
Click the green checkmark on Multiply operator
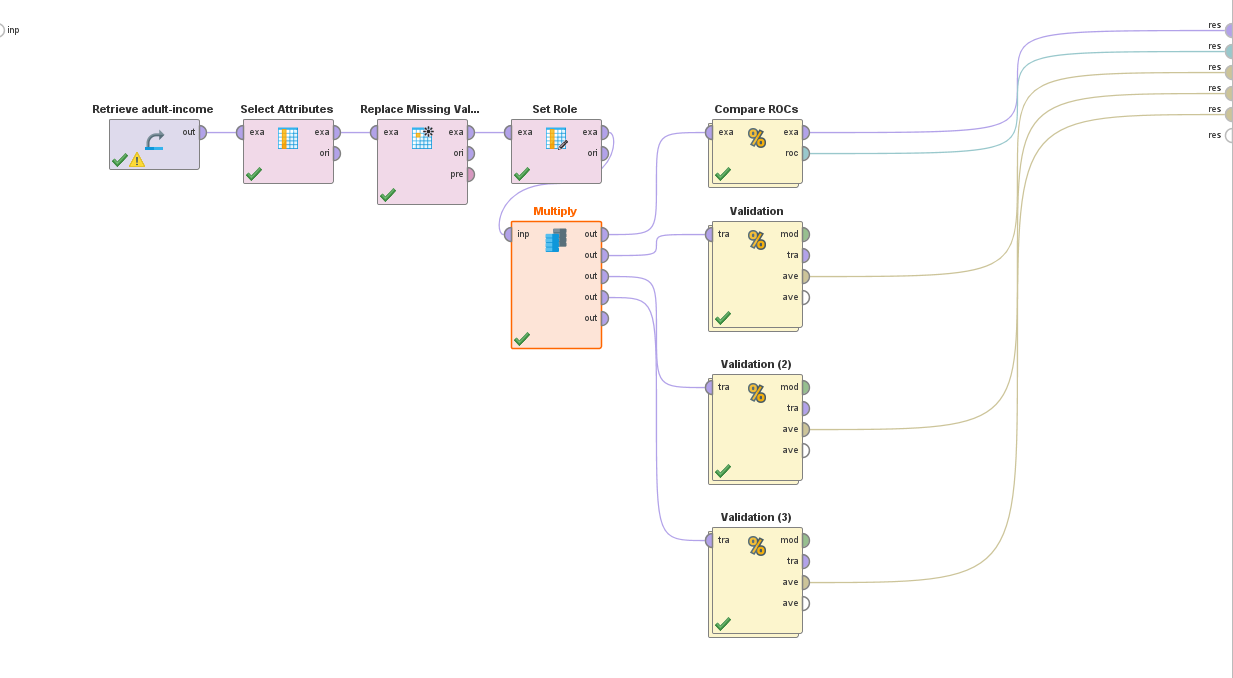[521, 339]
